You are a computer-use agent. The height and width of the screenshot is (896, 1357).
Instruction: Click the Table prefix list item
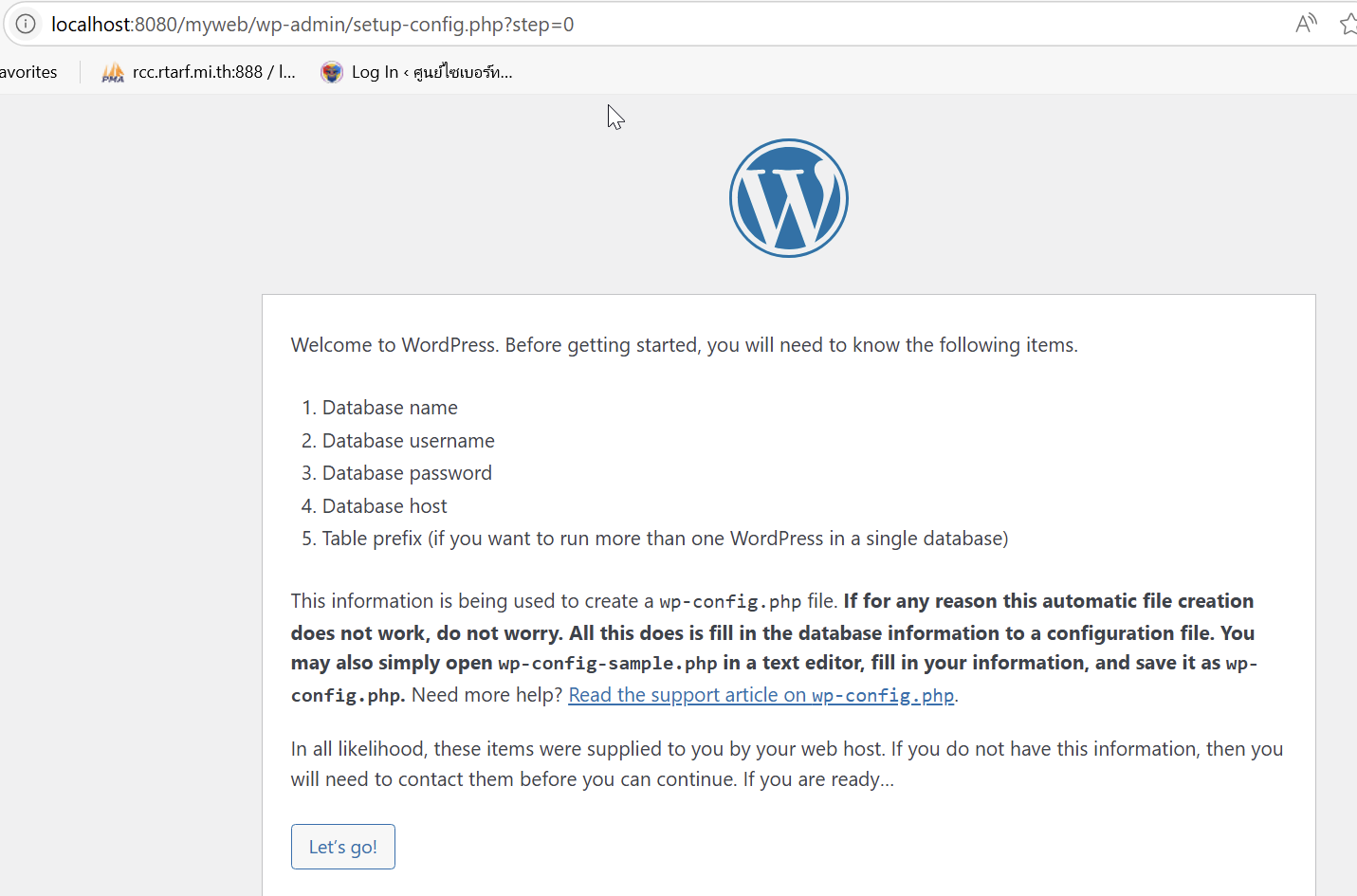pyautogui.click(x=664, y=539)
